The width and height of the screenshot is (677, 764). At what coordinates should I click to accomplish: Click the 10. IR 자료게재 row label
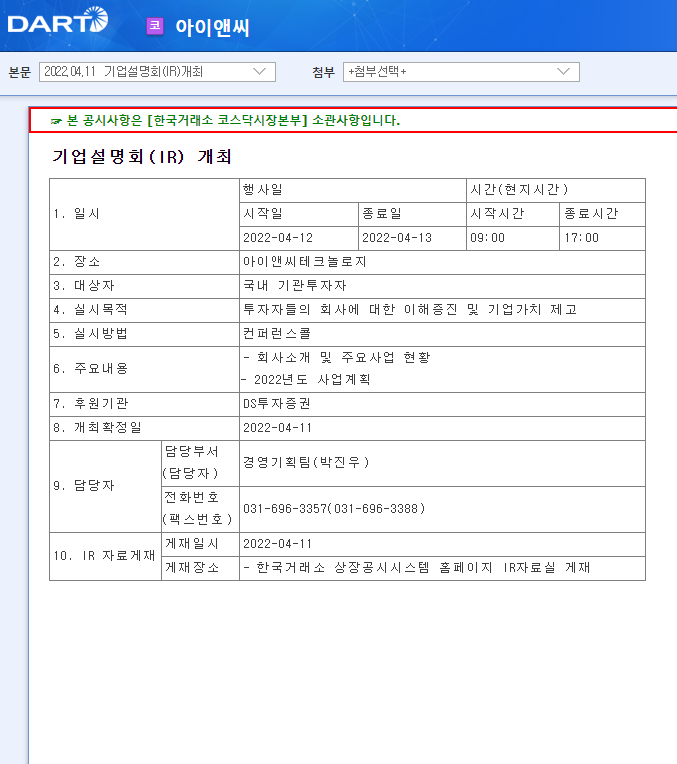tap(105, 556)
